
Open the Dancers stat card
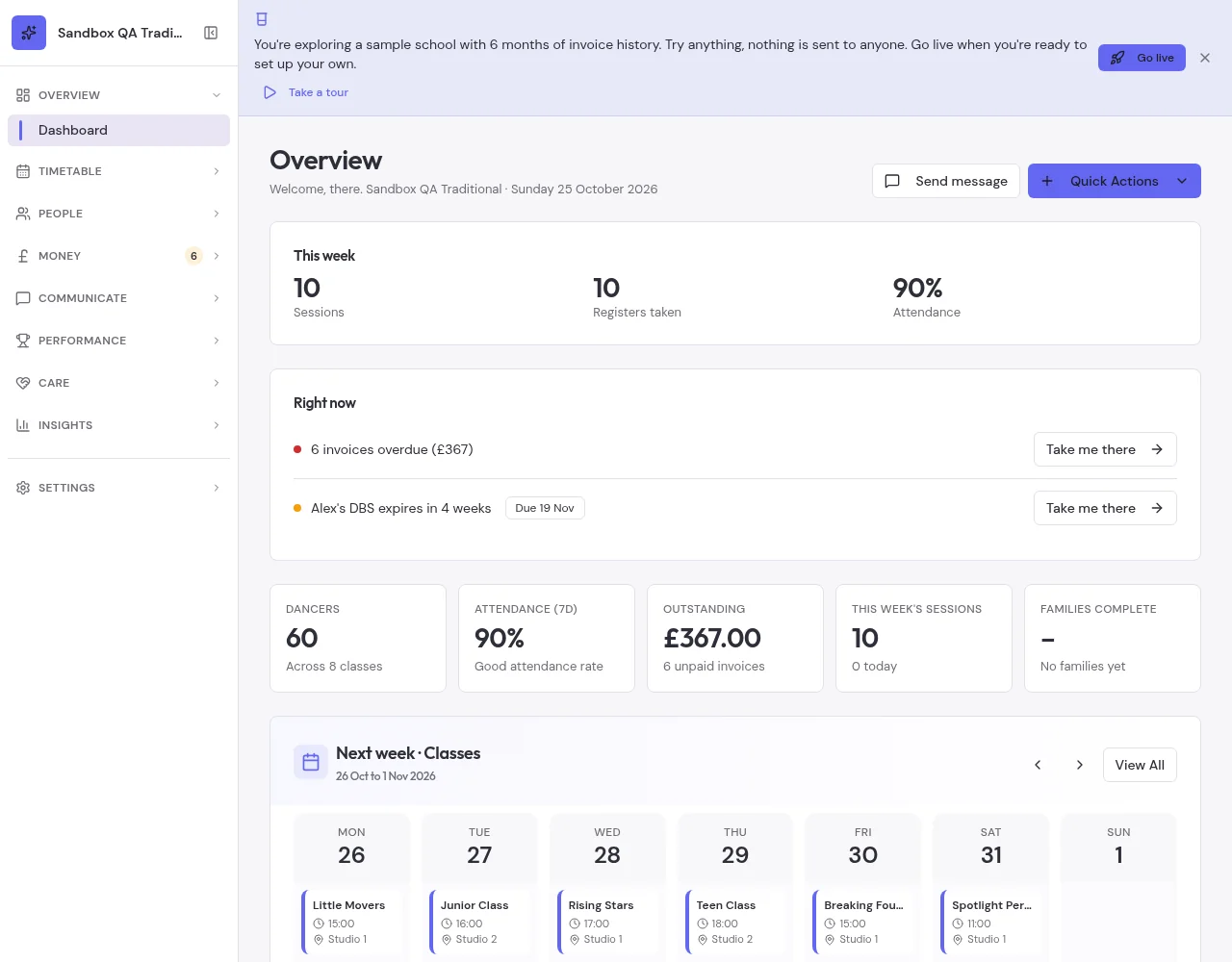[358, 638]
